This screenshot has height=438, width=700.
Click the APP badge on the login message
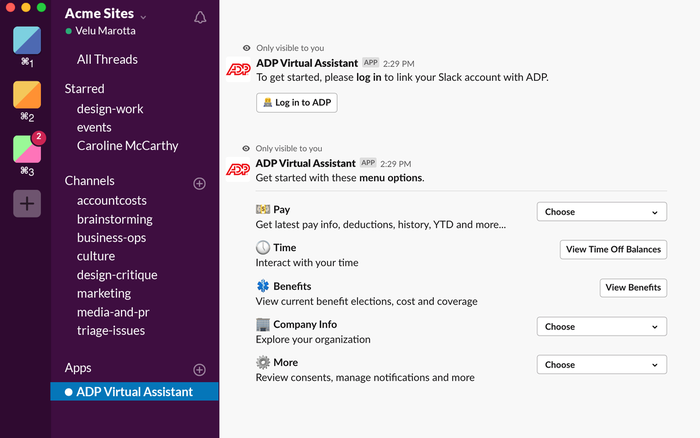click(371, 63)
